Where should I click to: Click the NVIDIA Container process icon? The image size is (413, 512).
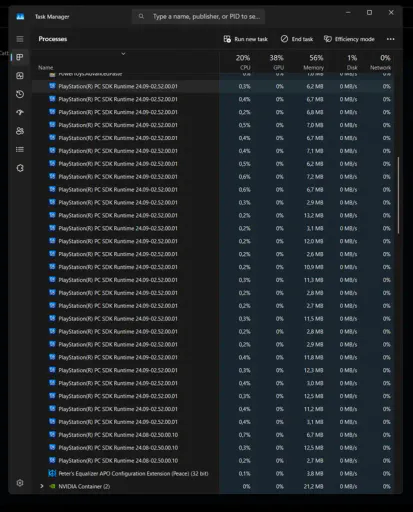[52, 486]
